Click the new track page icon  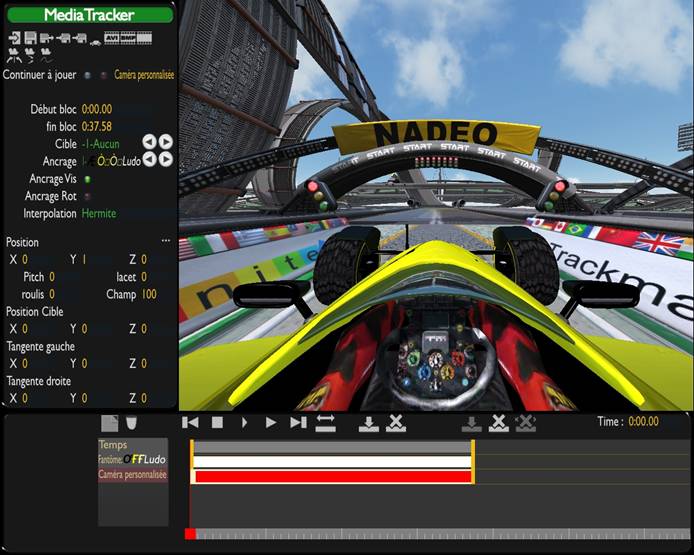pyautogui.click(x=109, y=423)
